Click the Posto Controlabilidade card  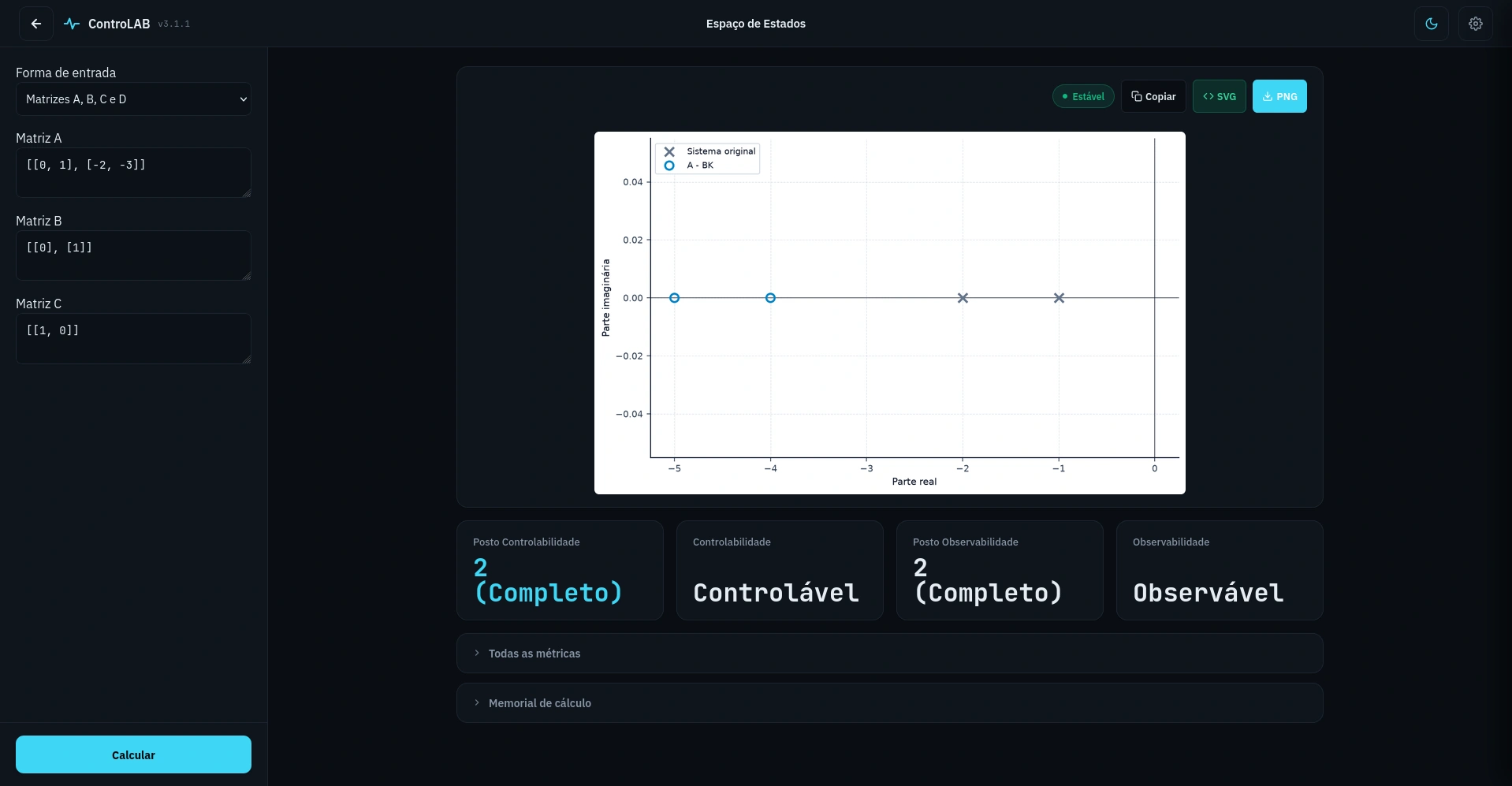560,570
